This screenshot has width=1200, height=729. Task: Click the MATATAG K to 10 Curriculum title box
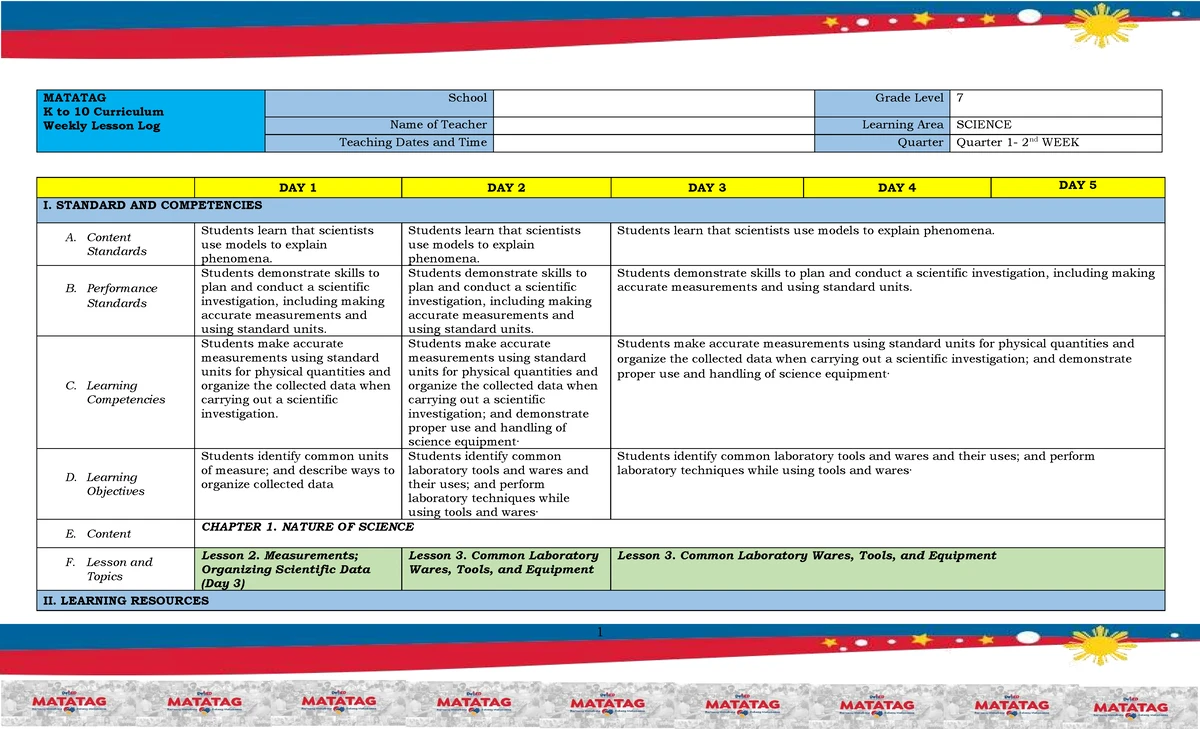click(150, 120)
